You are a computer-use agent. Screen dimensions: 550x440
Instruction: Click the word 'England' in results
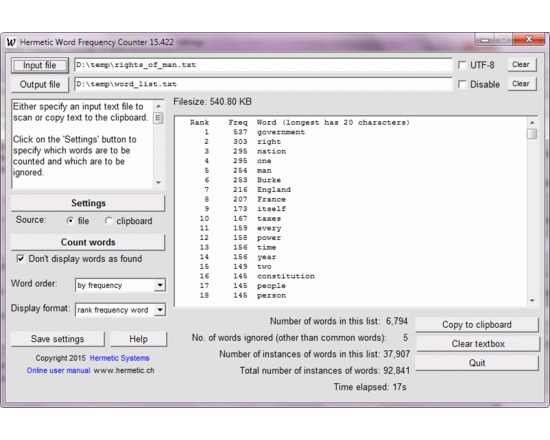[x=274, y=189]
